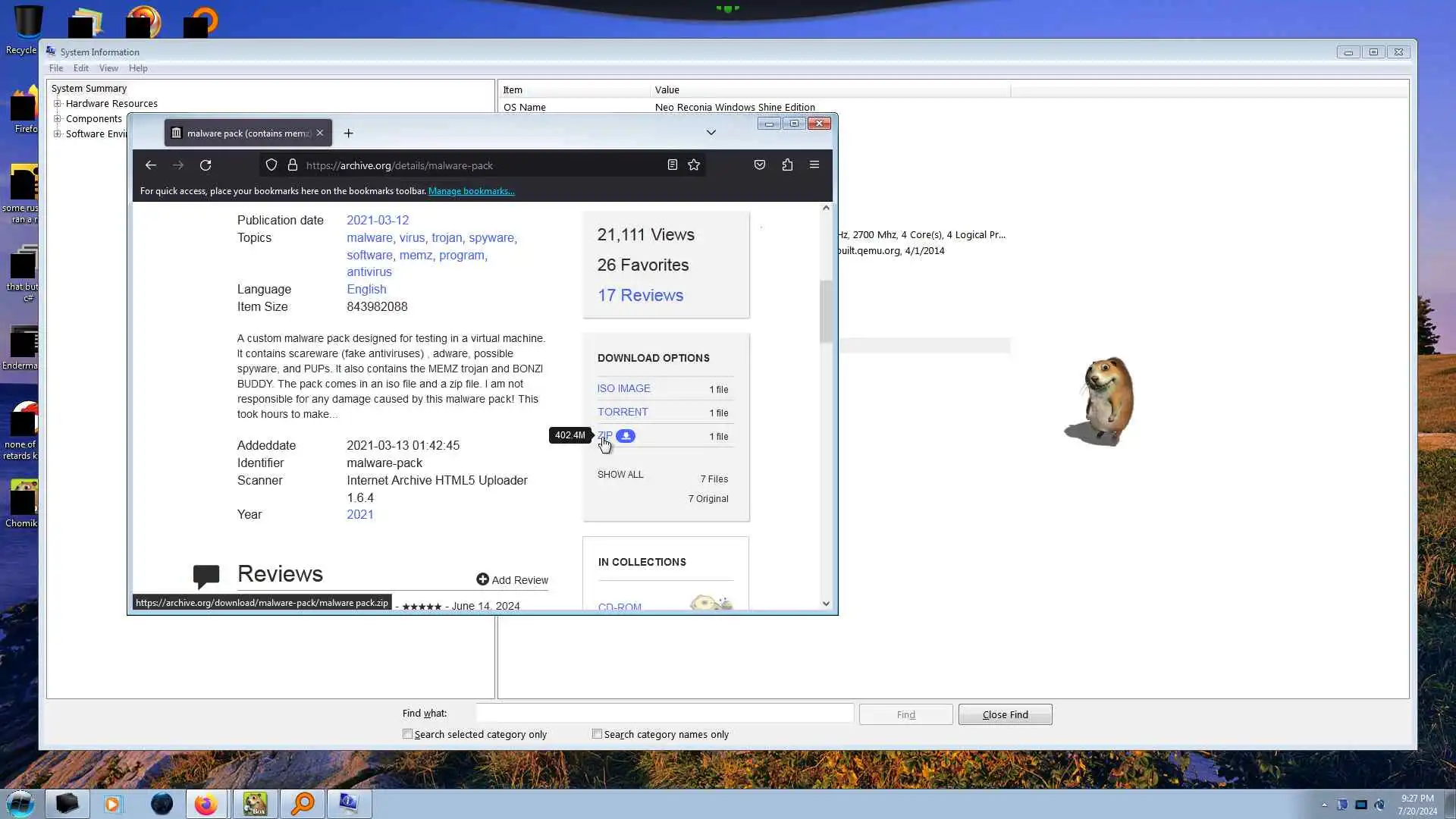Toggle reader view icon in address bar
This screenshot has height=819, width=1456.
click(672, 165)
